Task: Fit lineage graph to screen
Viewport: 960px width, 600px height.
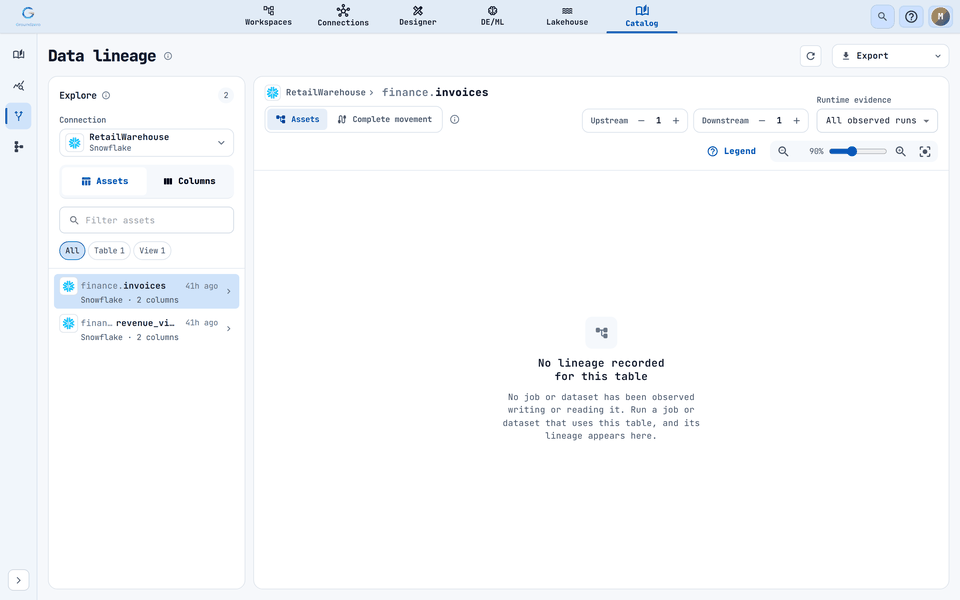Action: point(924,151)
